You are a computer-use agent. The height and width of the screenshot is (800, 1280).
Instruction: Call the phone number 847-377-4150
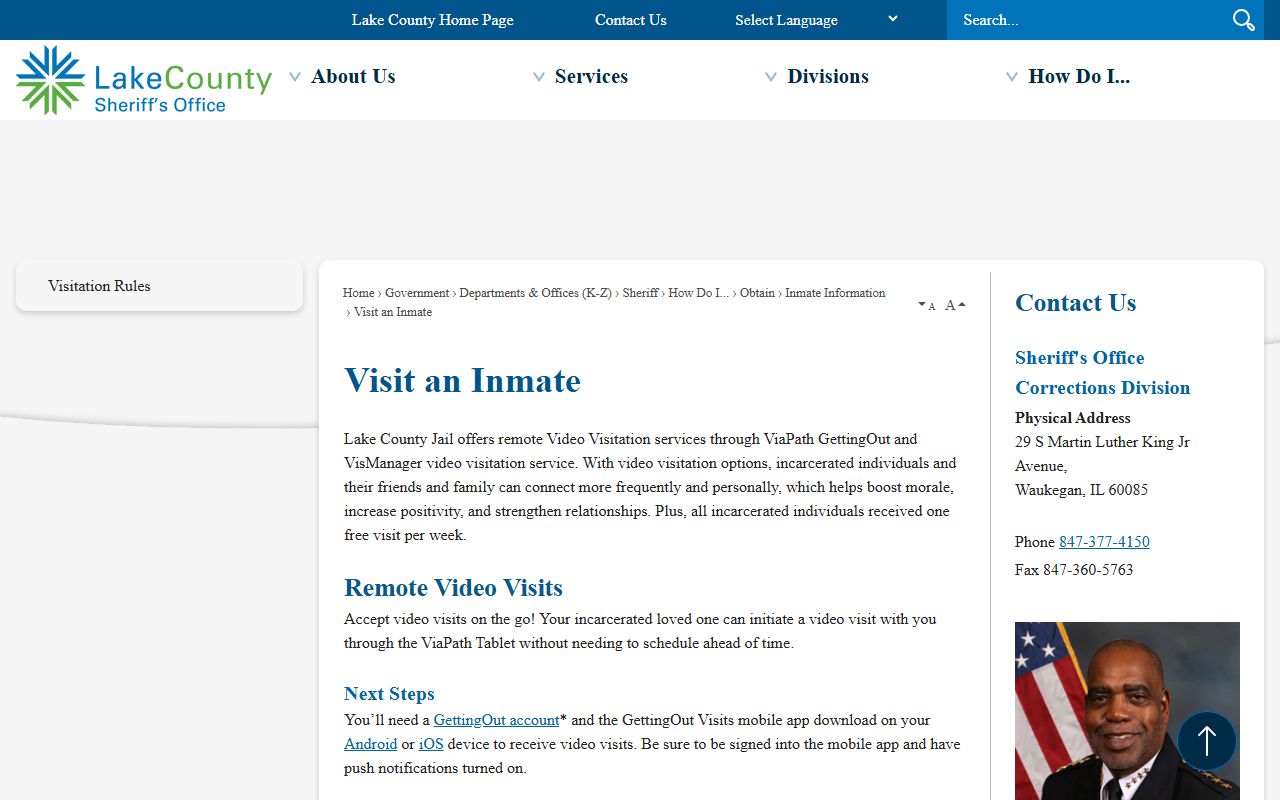(1104, 542)
